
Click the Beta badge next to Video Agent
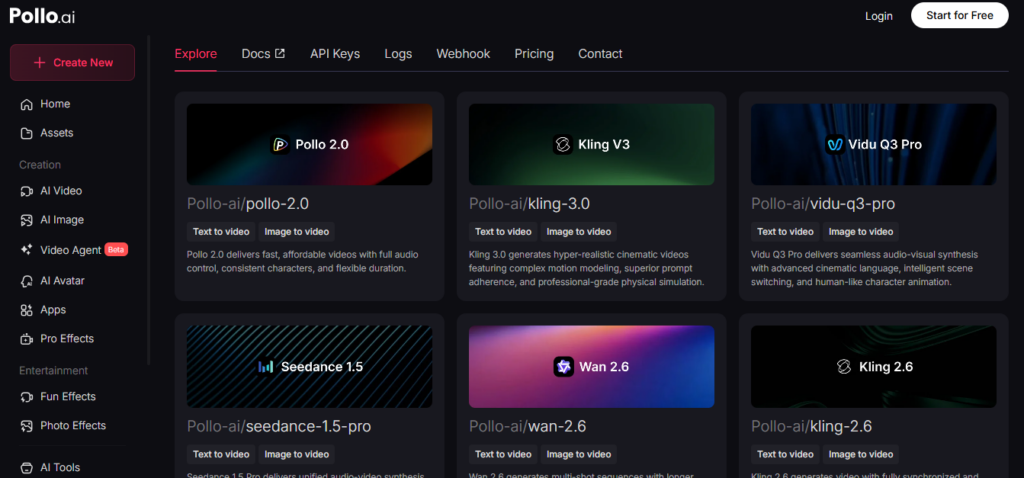click(116, 249)
